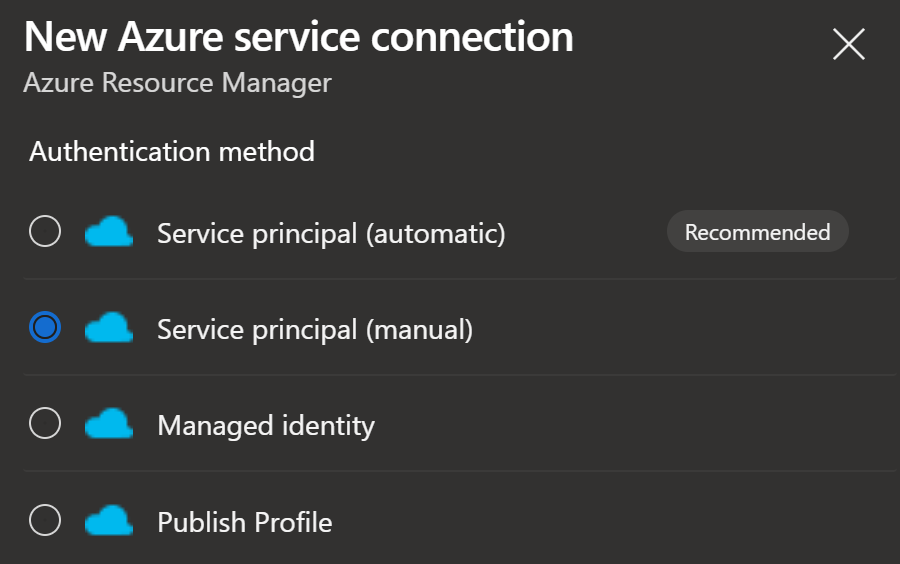Click the New Azure service connection title
Image resolution: width=900 pixels, height=564 pixels.
pyautogui.click(x=298, y=38)
